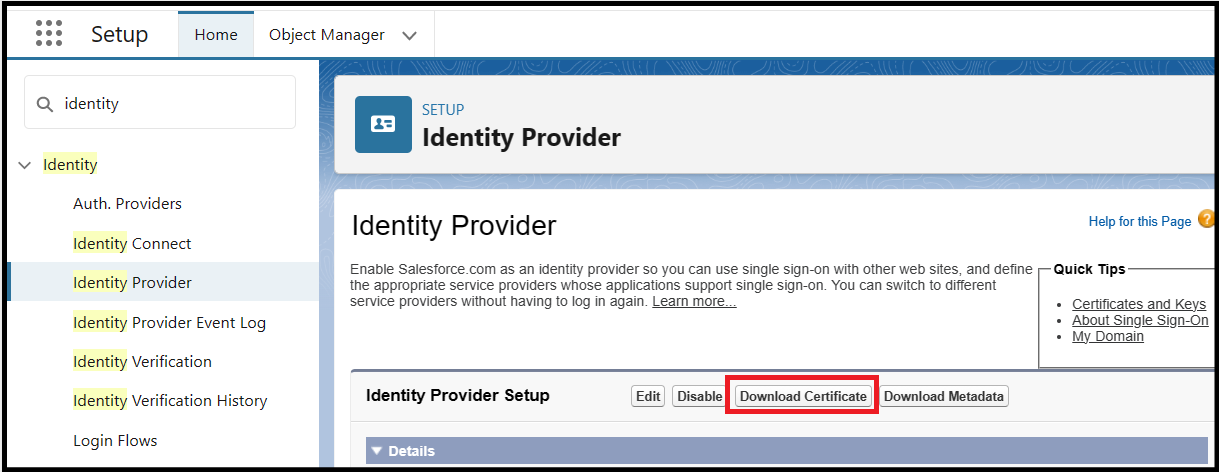Click the Download Metadata button
This screenshot has height=472, width=1219.
click(944, 396)
